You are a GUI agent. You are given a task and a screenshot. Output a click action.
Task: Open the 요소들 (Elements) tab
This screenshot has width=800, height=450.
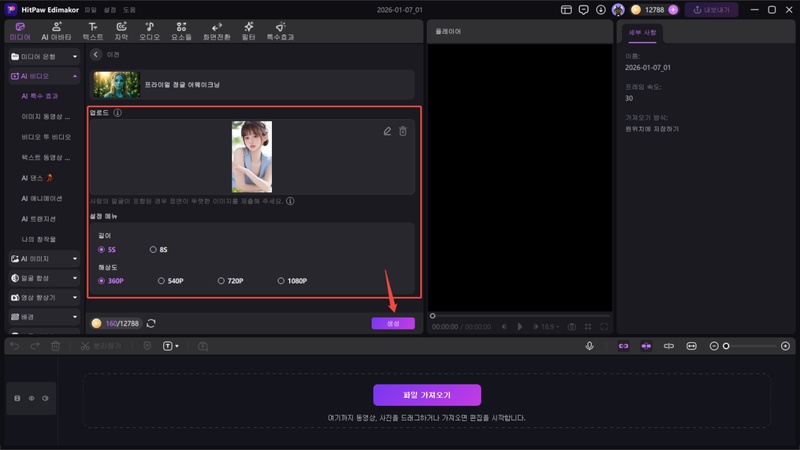coord(181,31)
